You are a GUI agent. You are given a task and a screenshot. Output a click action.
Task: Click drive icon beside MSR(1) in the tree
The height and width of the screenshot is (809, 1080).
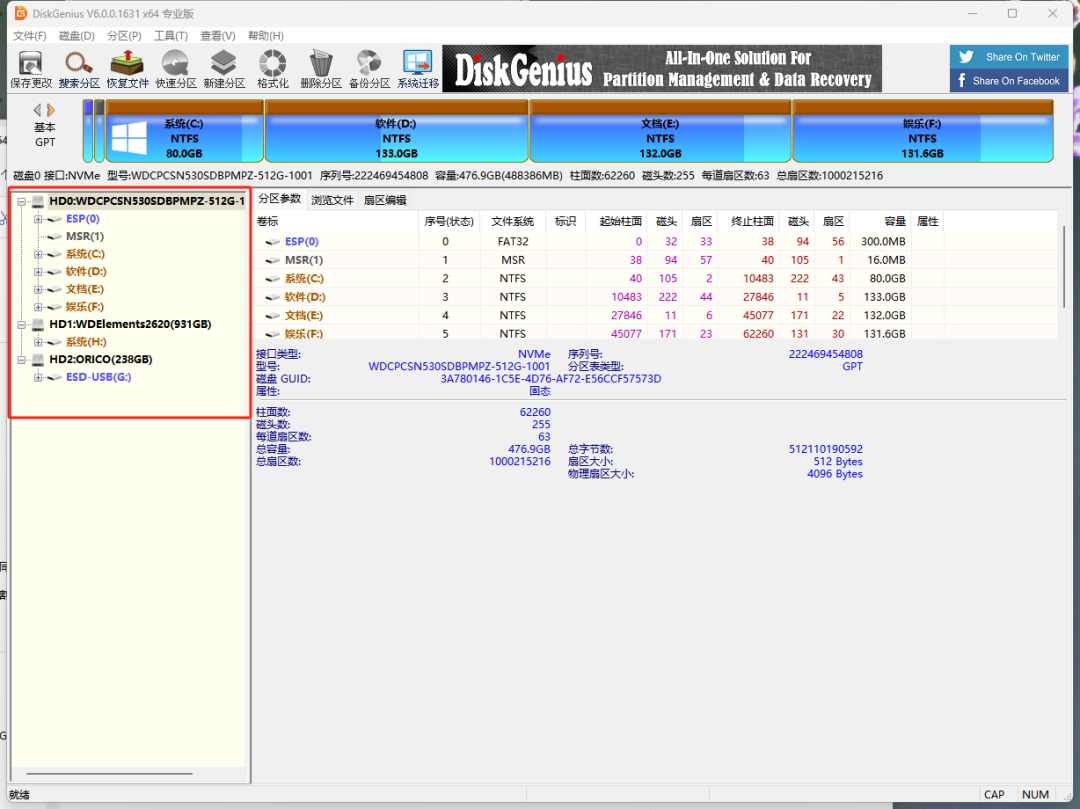pos(54,237)
